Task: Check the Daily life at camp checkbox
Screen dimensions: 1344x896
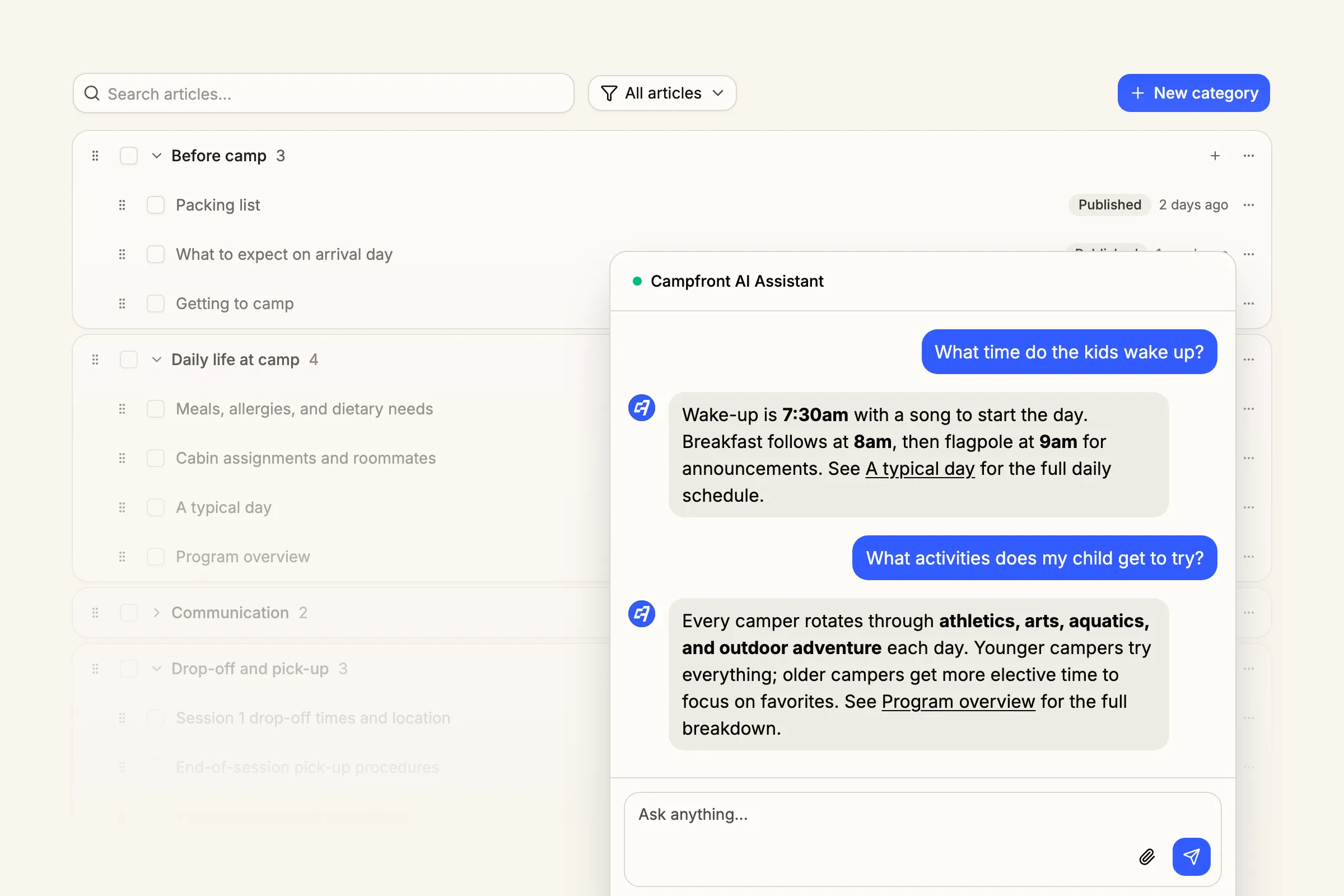Action: click(129, 360)
